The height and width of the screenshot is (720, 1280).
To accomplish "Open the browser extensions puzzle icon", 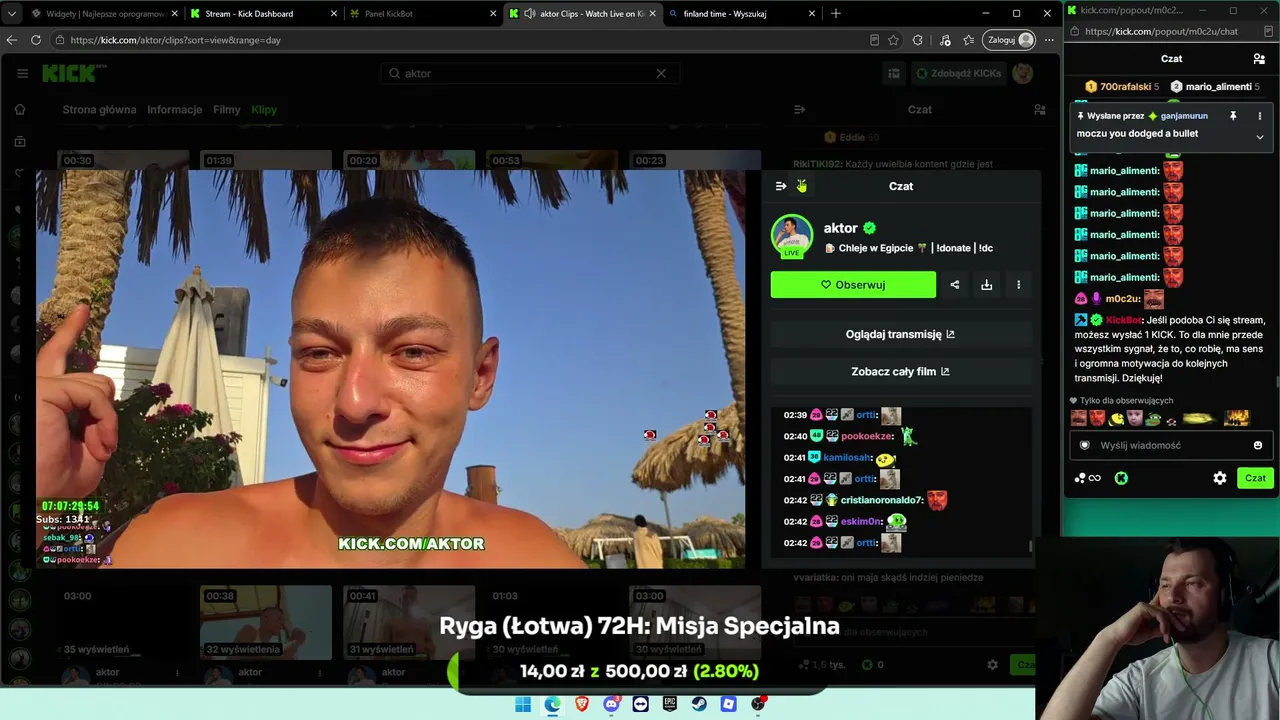I will pyautogui.click(x=919, y=40).
